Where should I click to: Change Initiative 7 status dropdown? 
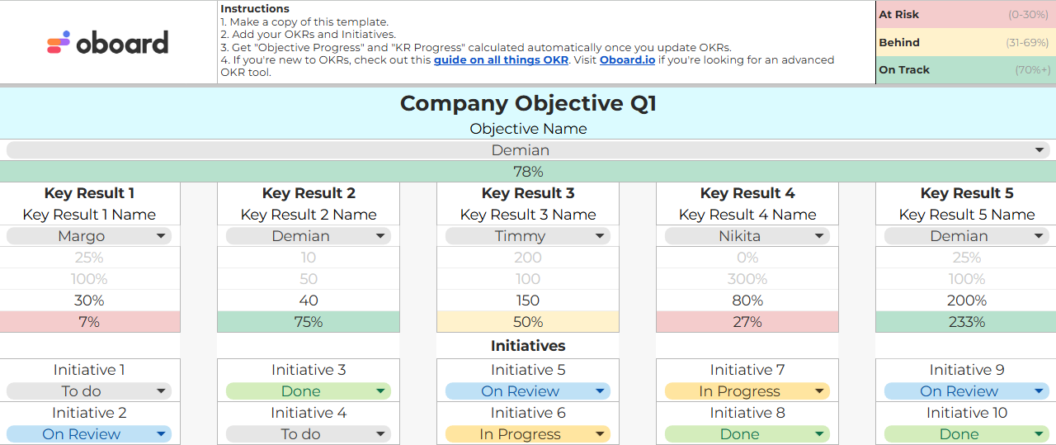748,391
